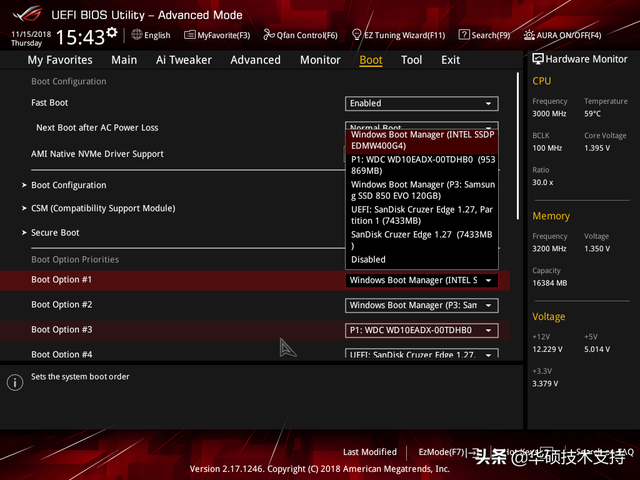Open Boot Option #1 dropdown
The width and height of the screenshot is (640, 480).
(422, 280)
